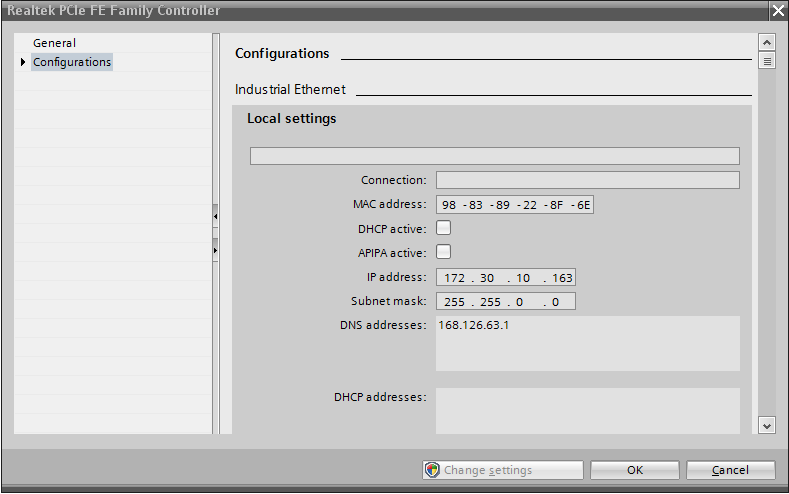The image size is (789, 494).
Task: Select General in the navigation tree
Action: click(54, 43)
